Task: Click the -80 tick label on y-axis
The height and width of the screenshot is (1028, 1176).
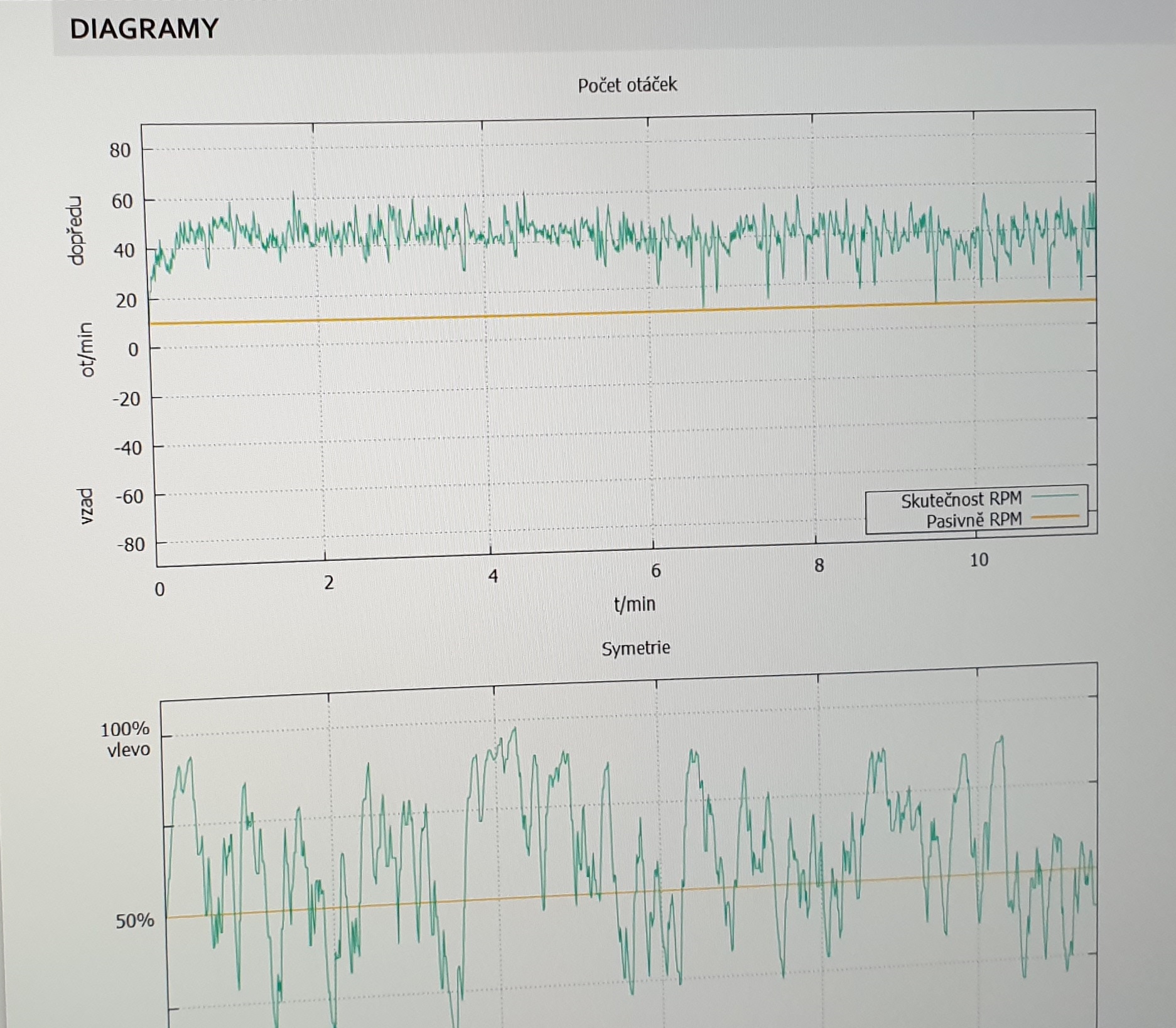Action: click(x=130, y=544)
